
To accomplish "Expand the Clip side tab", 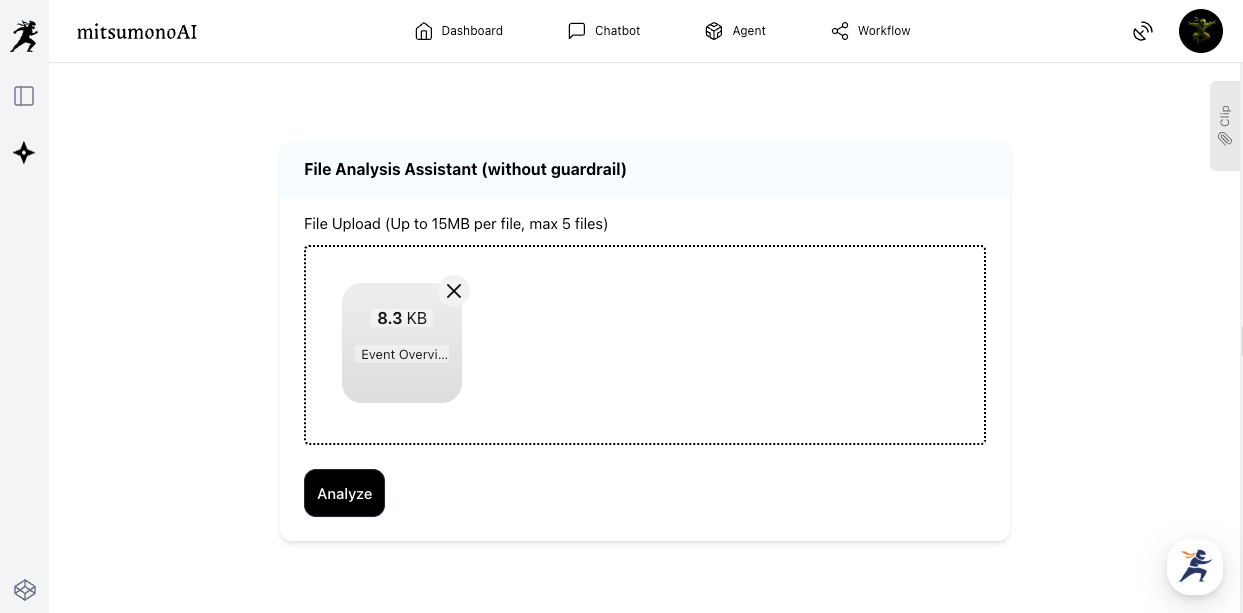I will (x=1225, y=126).
